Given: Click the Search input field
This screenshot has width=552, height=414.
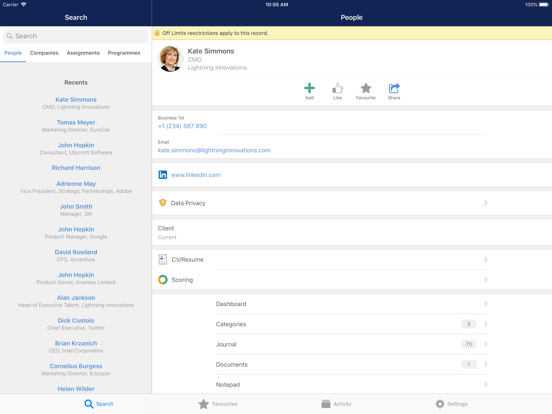Looking at the screenshot, I should [76, 36].
